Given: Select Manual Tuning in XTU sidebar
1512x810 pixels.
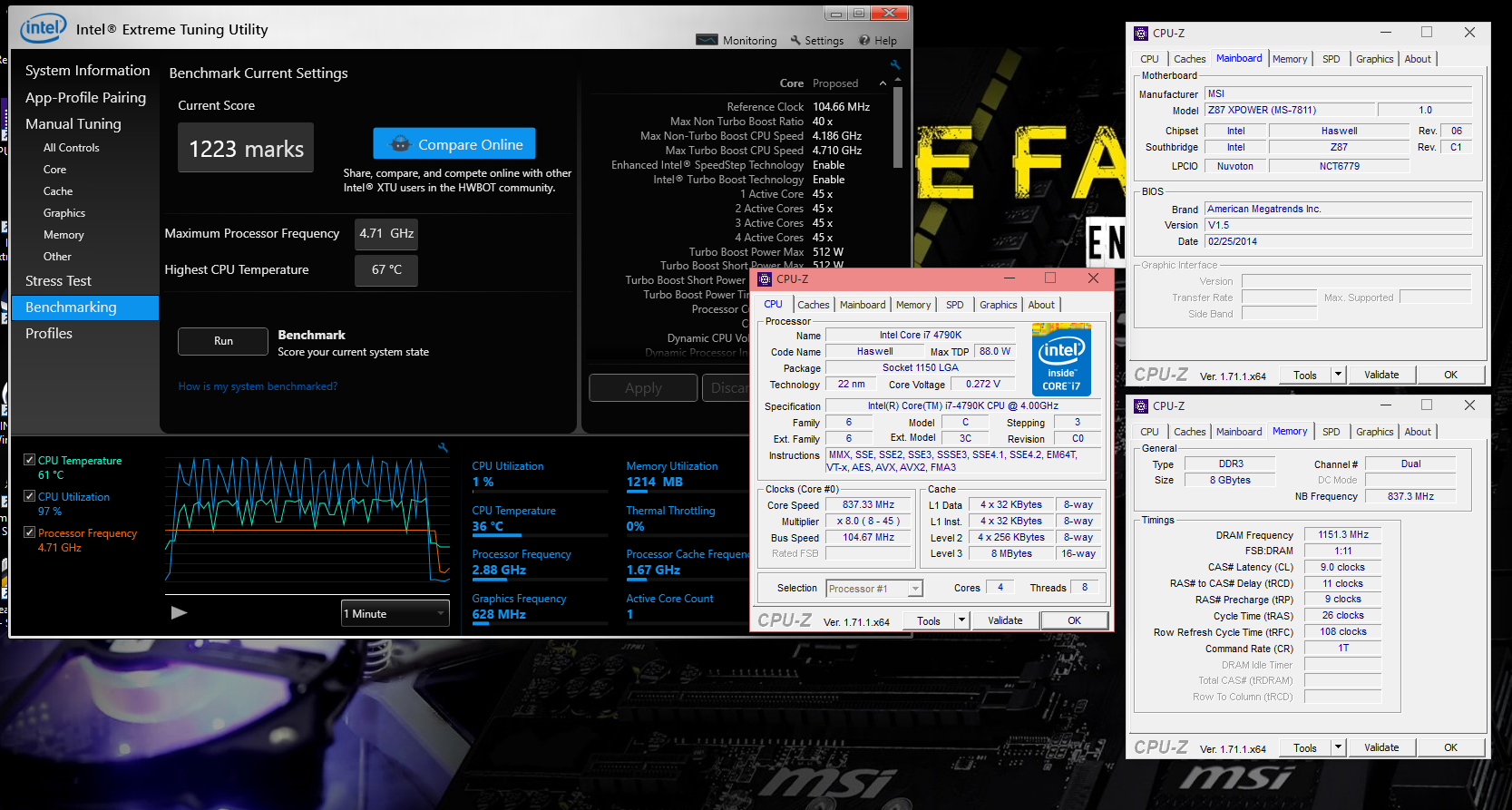Looking at the screenshot, I should [x=73, y=123].
